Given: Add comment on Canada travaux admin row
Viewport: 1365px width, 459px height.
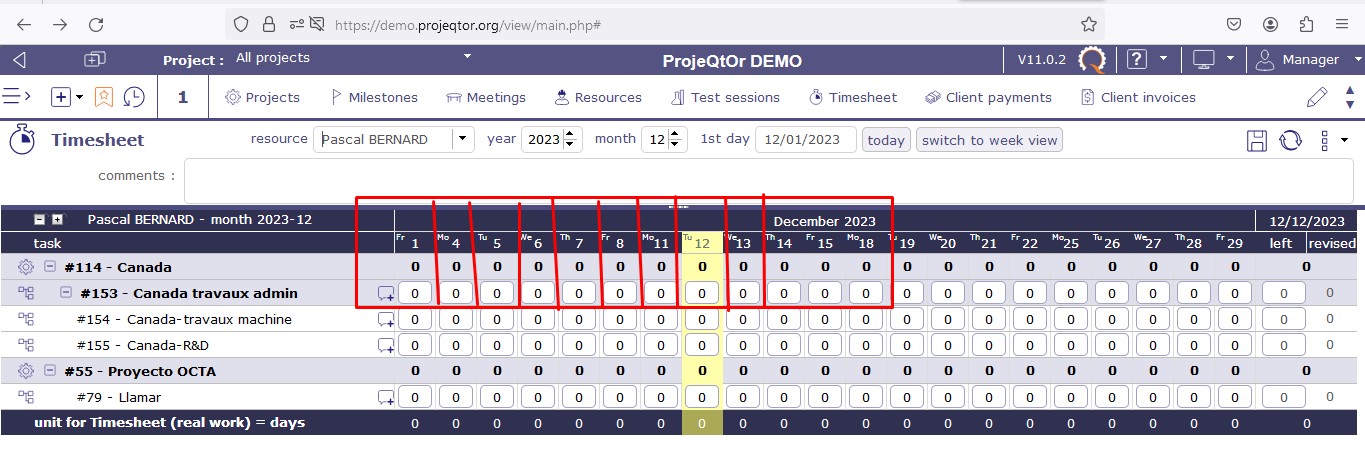Looking at the screenshot, I should [386, 294].
